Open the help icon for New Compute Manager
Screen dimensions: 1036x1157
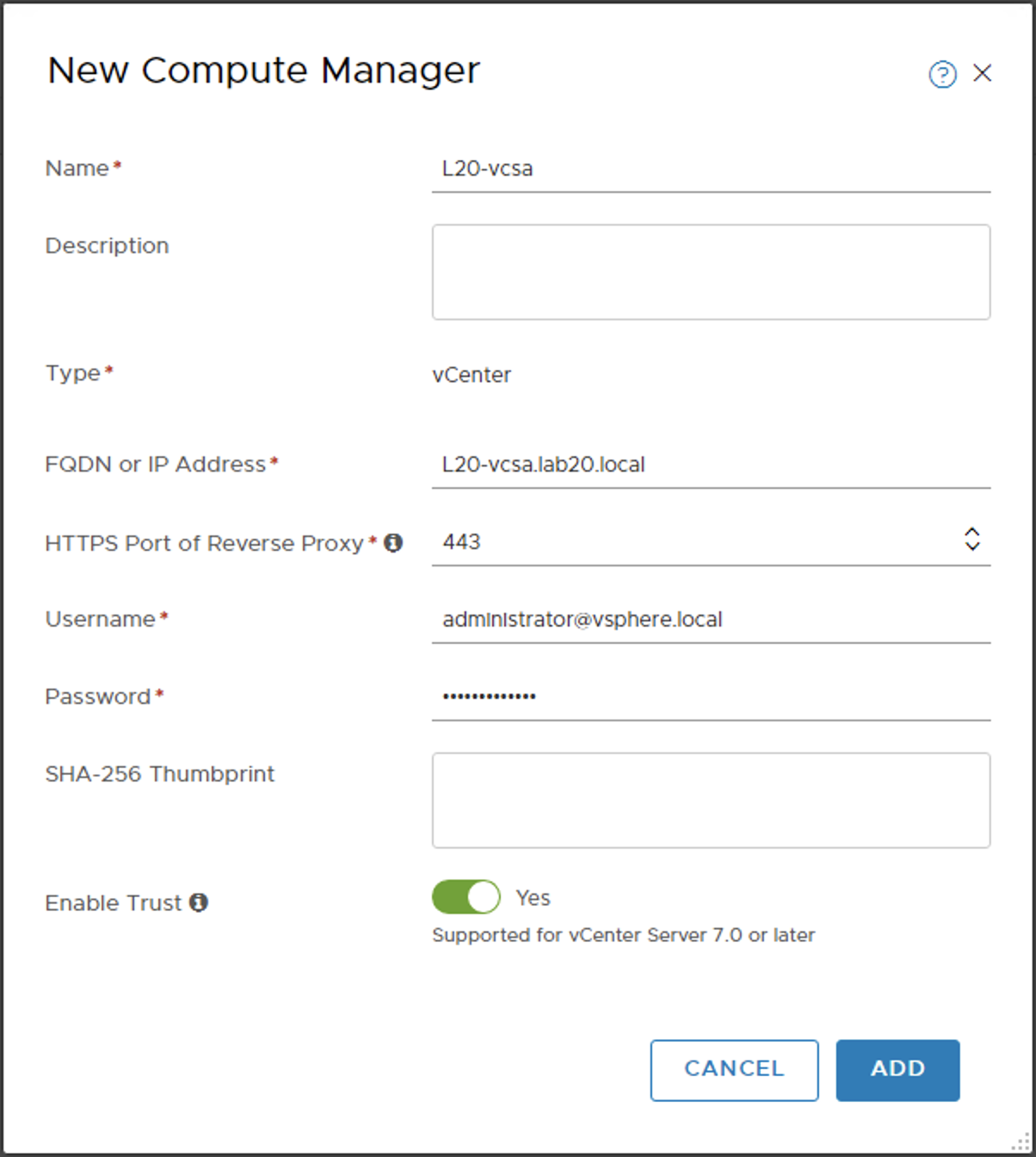[x=942, y=75]
